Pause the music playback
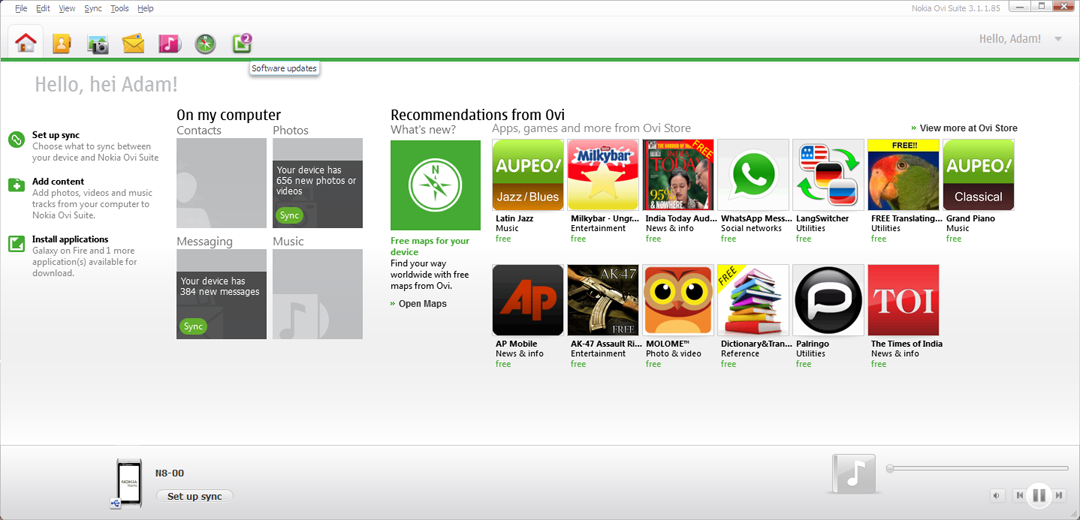1080x520 pixels. click(1039, 495)
